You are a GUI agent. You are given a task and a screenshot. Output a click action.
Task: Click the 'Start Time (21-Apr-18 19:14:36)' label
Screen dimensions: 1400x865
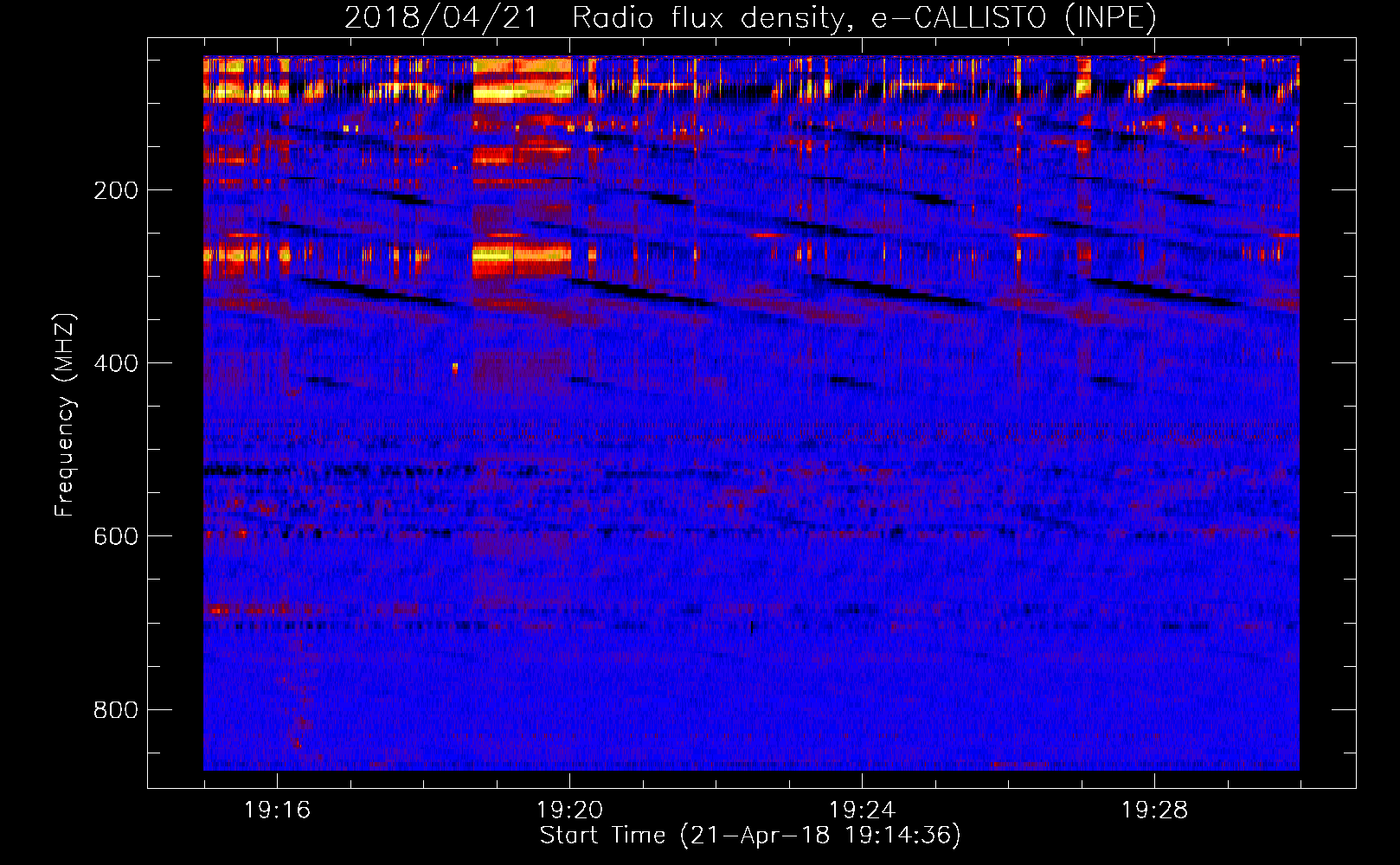click(750, 836)
